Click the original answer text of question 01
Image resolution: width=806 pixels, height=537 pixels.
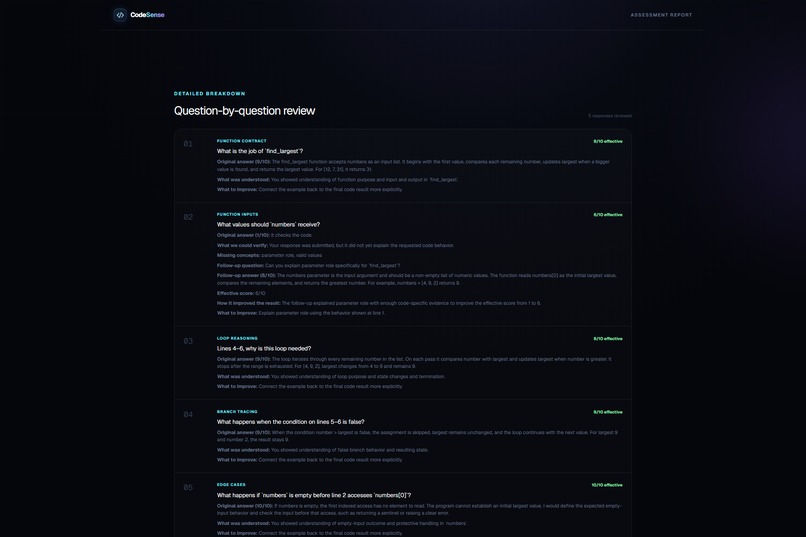[413, 165]
